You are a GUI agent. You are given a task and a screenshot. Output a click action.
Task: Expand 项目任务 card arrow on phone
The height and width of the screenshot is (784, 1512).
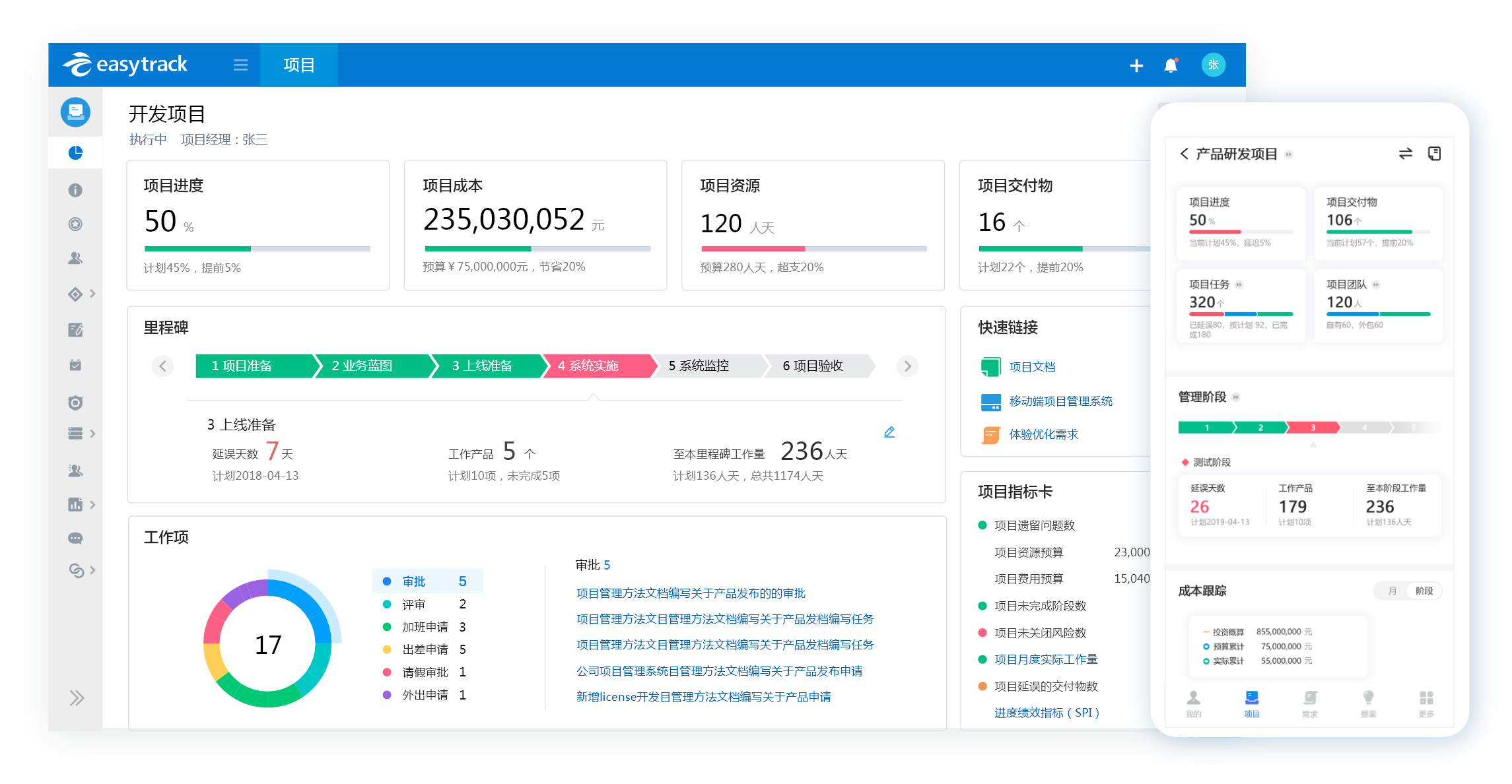point(1239,285)
